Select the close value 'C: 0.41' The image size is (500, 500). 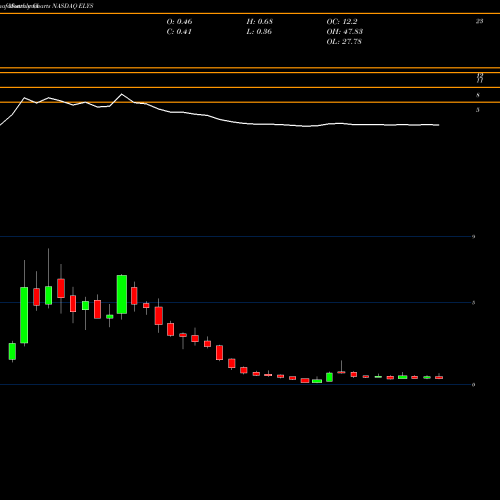click(x=179, y=32)
